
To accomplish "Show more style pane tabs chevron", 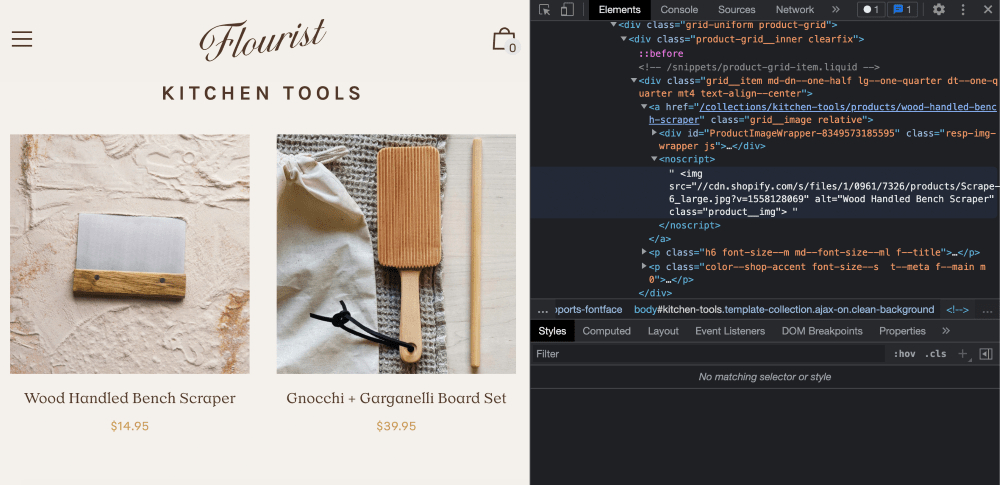I will point(946,331).
